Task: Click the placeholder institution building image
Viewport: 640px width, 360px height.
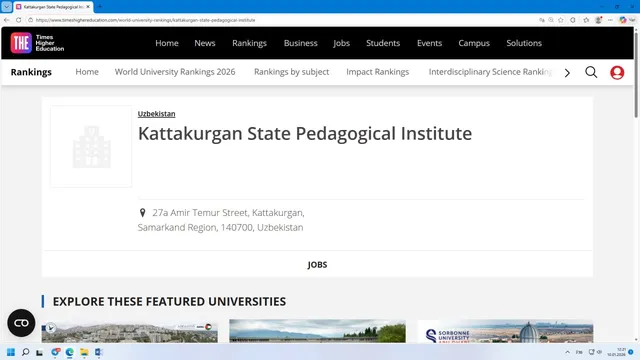Action: click(x=91, y=147)
